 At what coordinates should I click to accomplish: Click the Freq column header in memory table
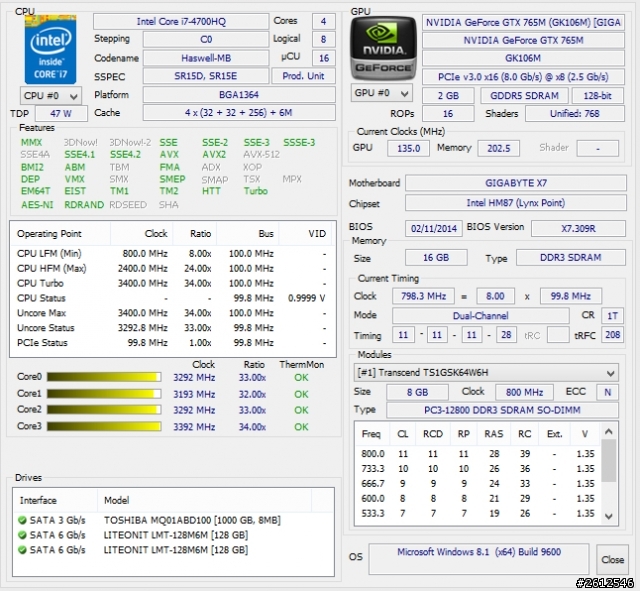tap(371, 434)
